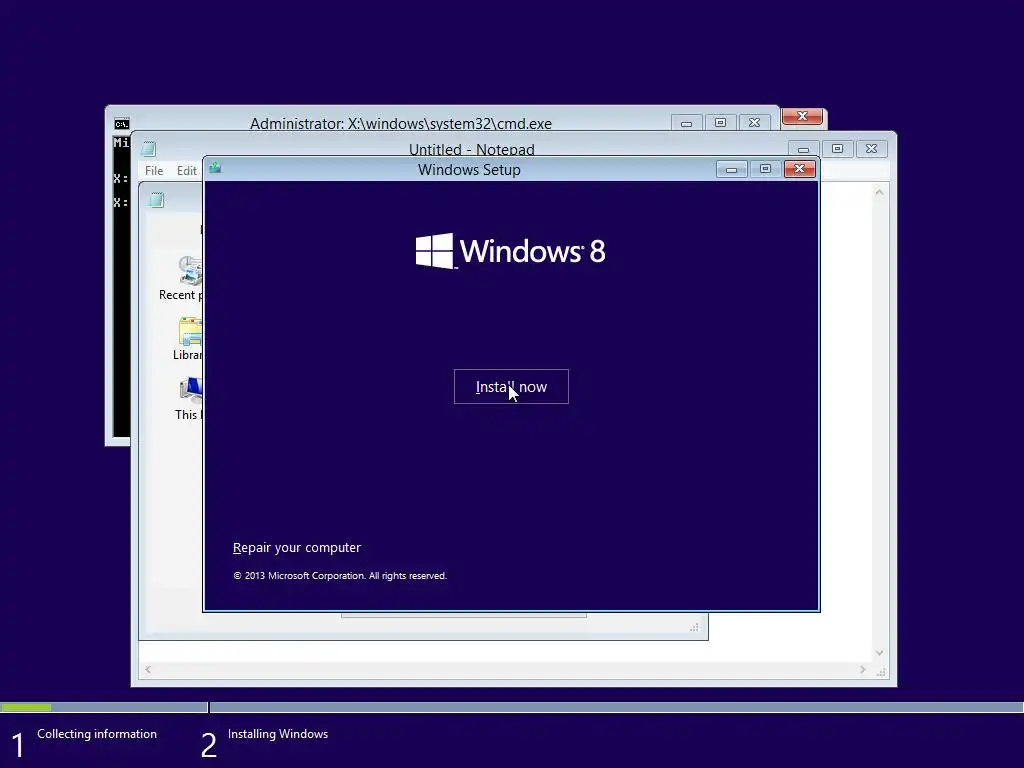Click the Notepad file dialog title icon

156,200
